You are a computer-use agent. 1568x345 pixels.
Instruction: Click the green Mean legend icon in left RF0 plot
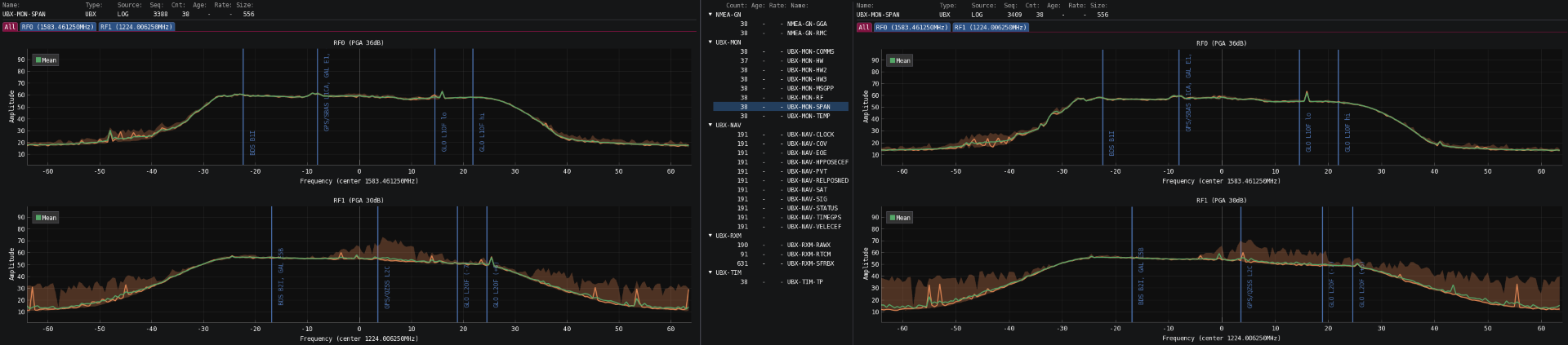(38, 60)
